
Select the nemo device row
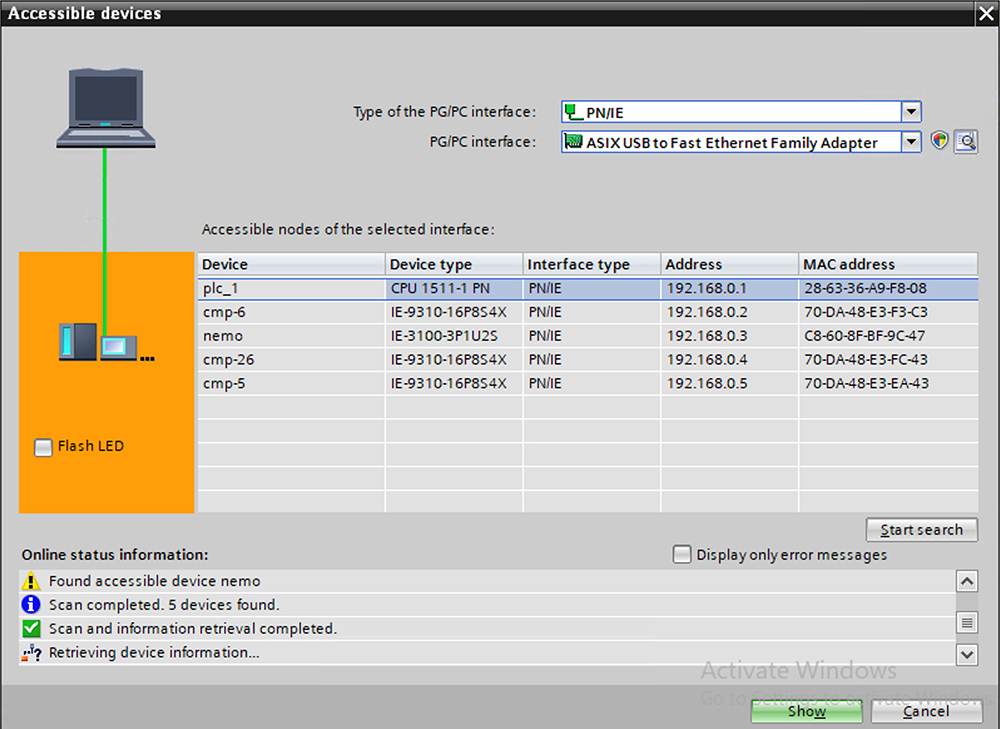pyautogui.click(x=587, y=336)
